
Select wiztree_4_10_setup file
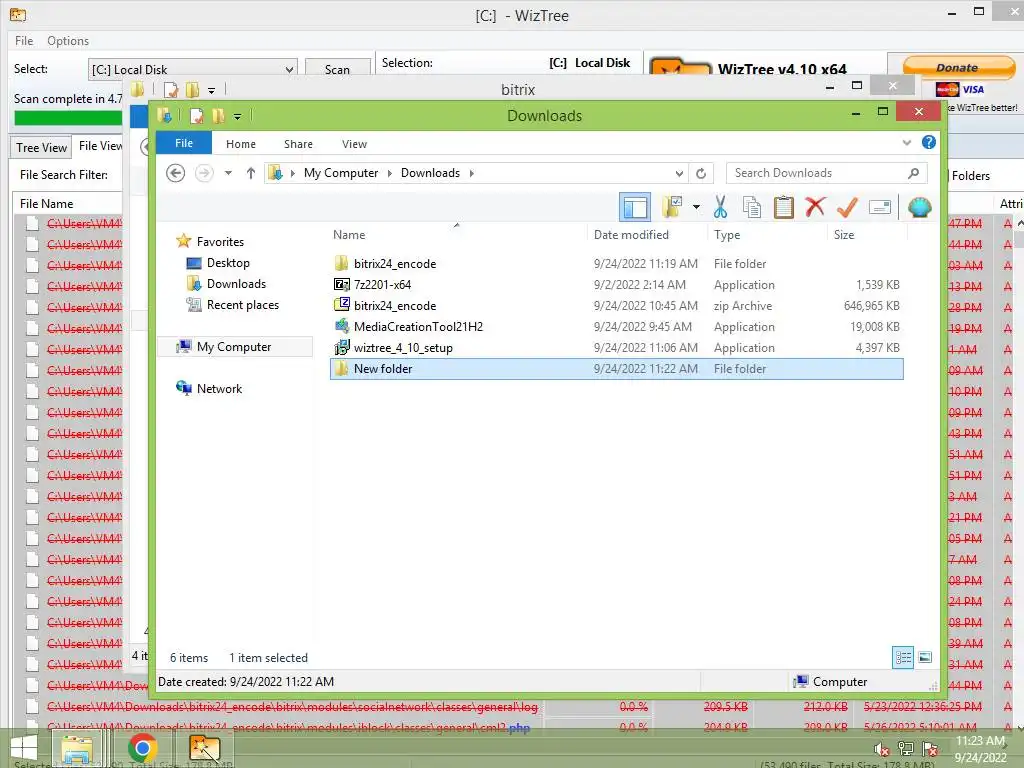(616, 347)
